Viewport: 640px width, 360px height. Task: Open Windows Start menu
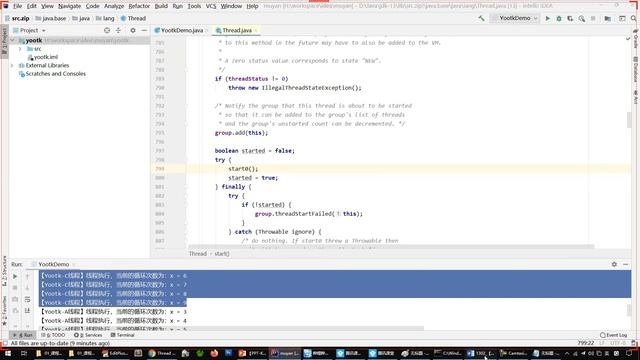tap(7, 353)
